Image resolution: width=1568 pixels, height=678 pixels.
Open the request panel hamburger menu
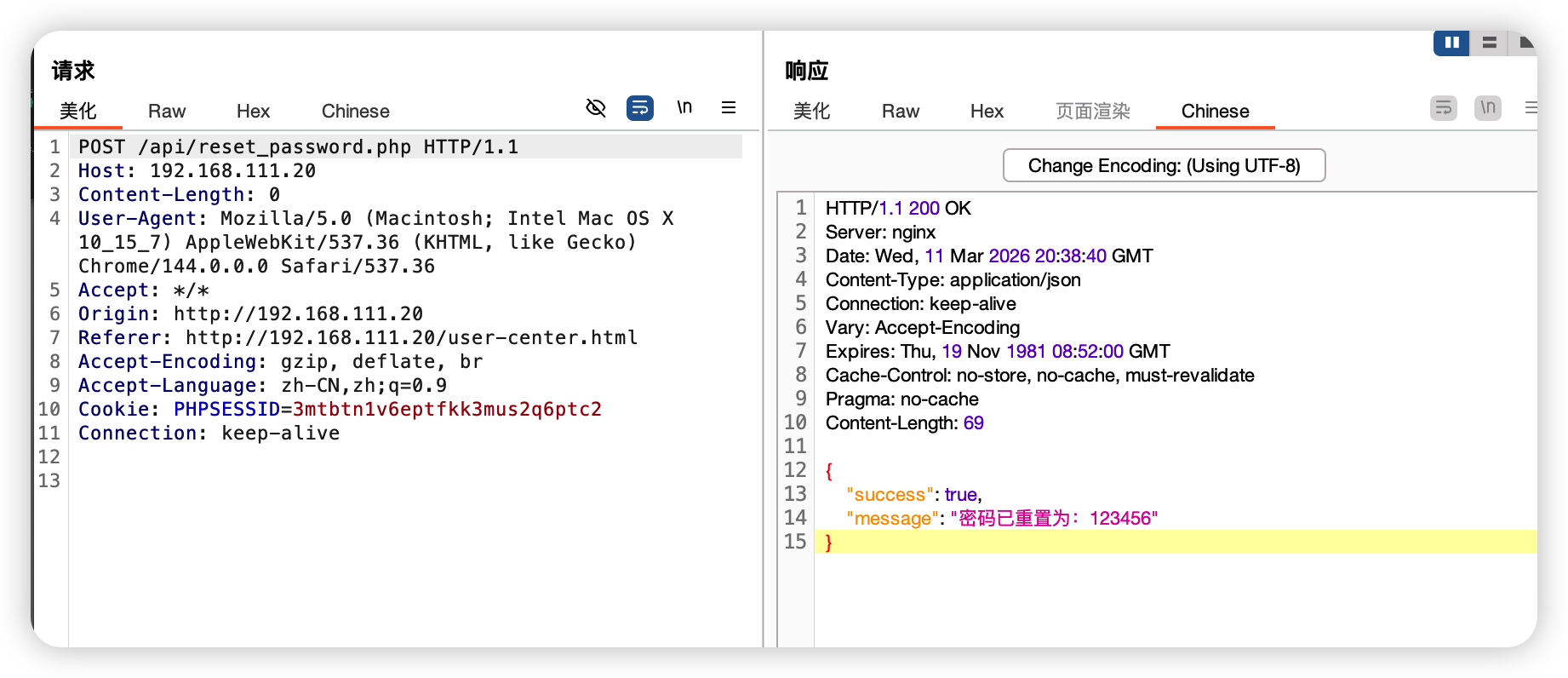(729, 108)
